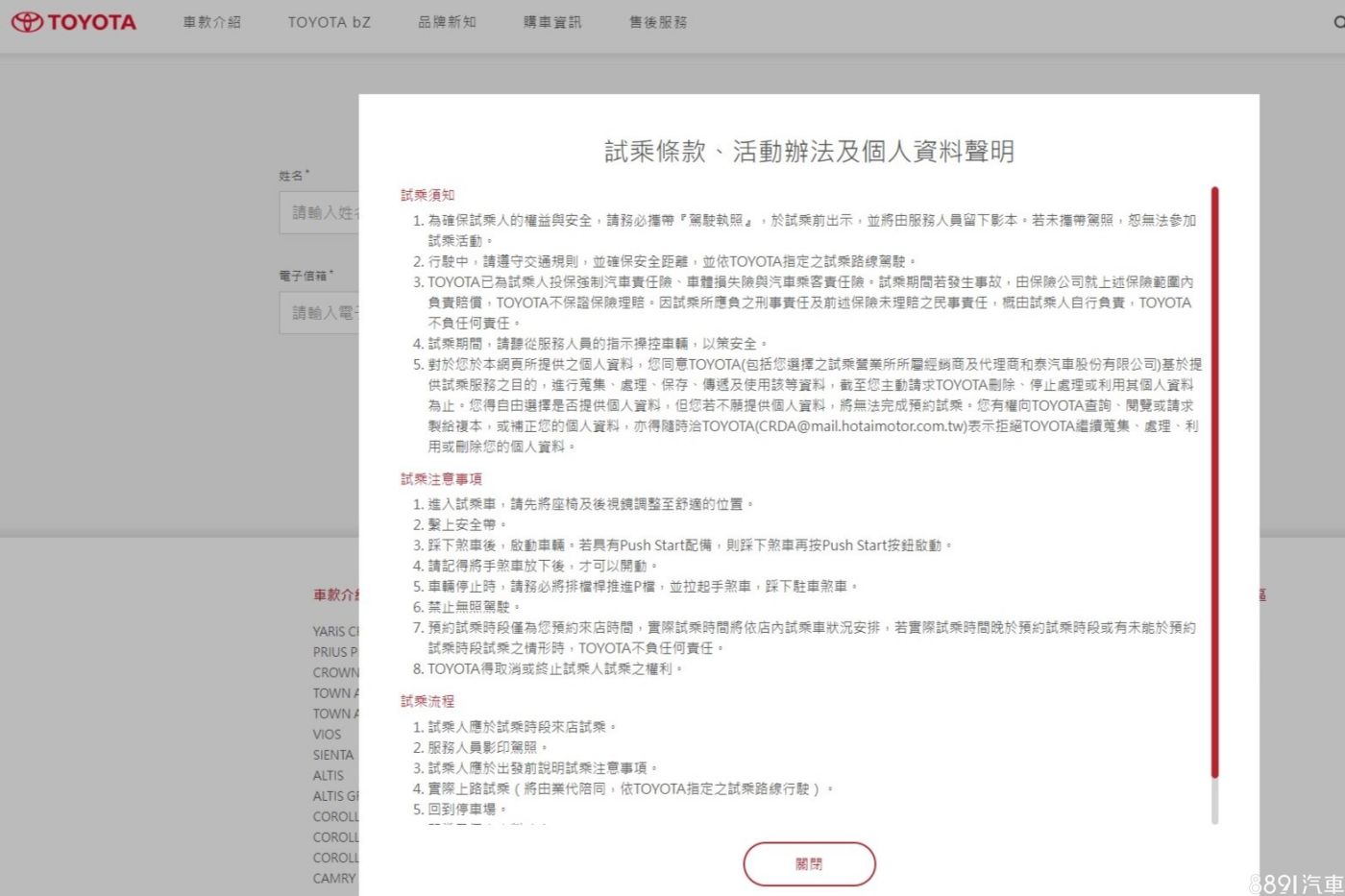Screen dimensions: 1345x896
Task: Open the 售後服務 navigation item
Action: tap(658, 22)
